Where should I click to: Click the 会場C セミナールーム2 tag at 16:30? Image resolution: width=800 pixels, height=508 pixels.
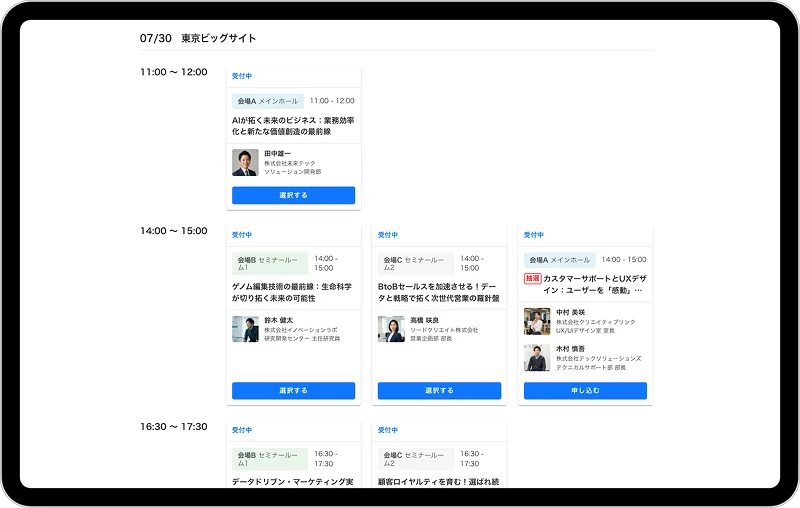click(415, 459)
